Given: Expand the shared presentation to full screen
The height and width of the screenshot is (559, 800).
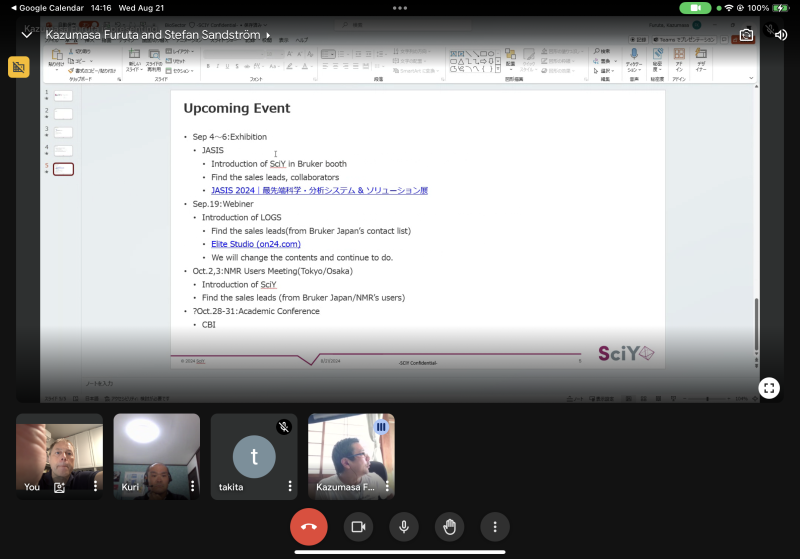Looking at the screenshot, I should click(x=769, y=388).
